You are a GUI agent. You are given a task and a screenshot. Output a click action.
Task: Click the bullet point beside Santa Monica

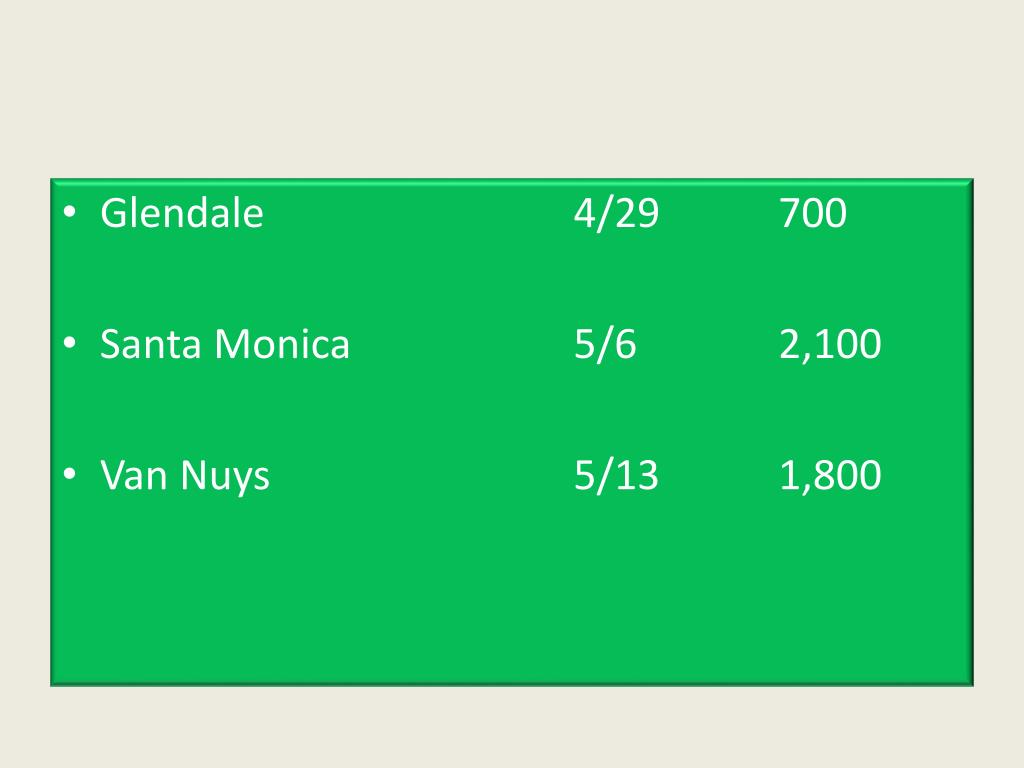pyautogui.click(x=68, y=344)
